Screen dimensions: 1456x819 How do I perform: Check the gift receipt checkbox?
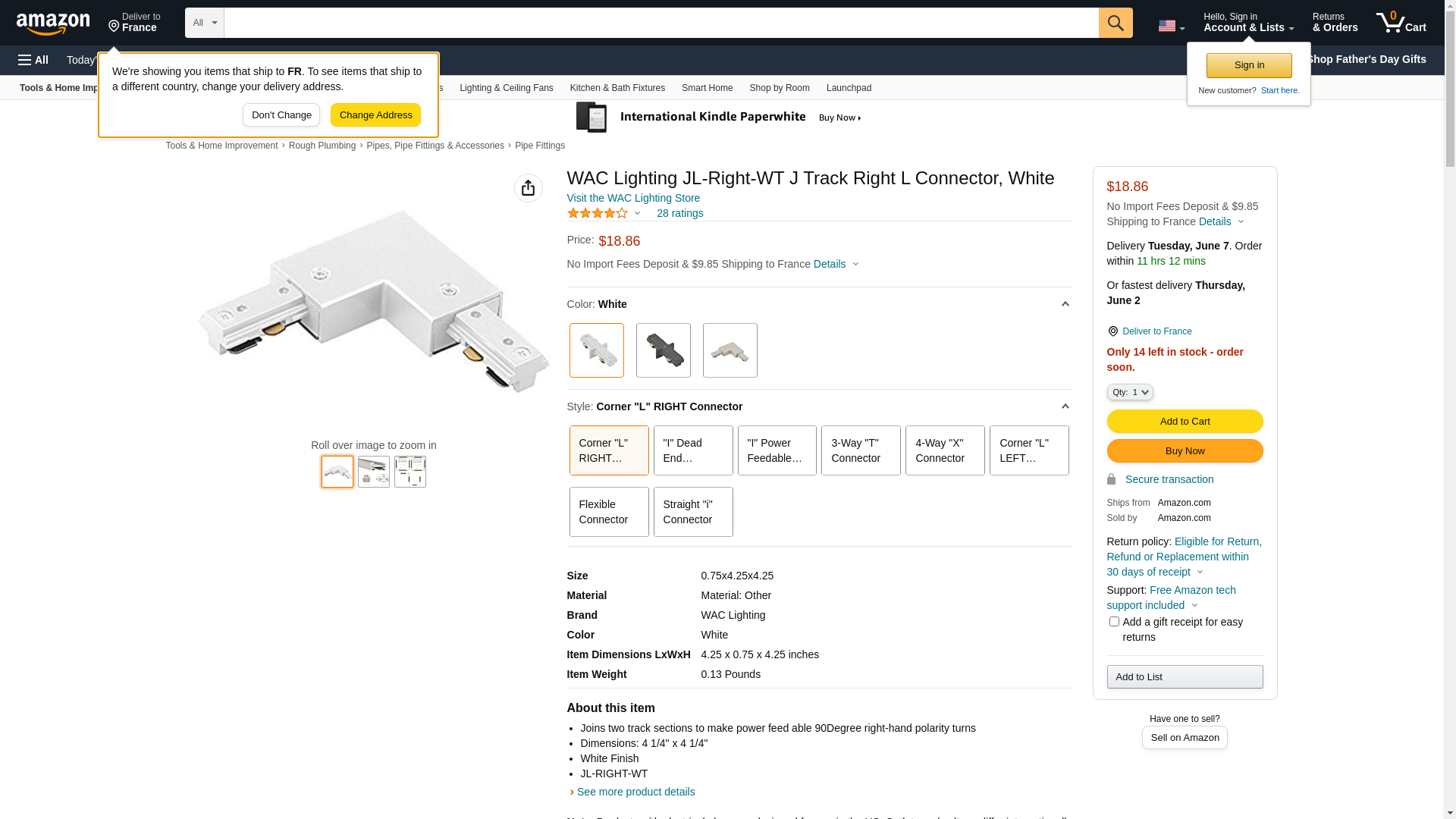[x=1114, y=622]
